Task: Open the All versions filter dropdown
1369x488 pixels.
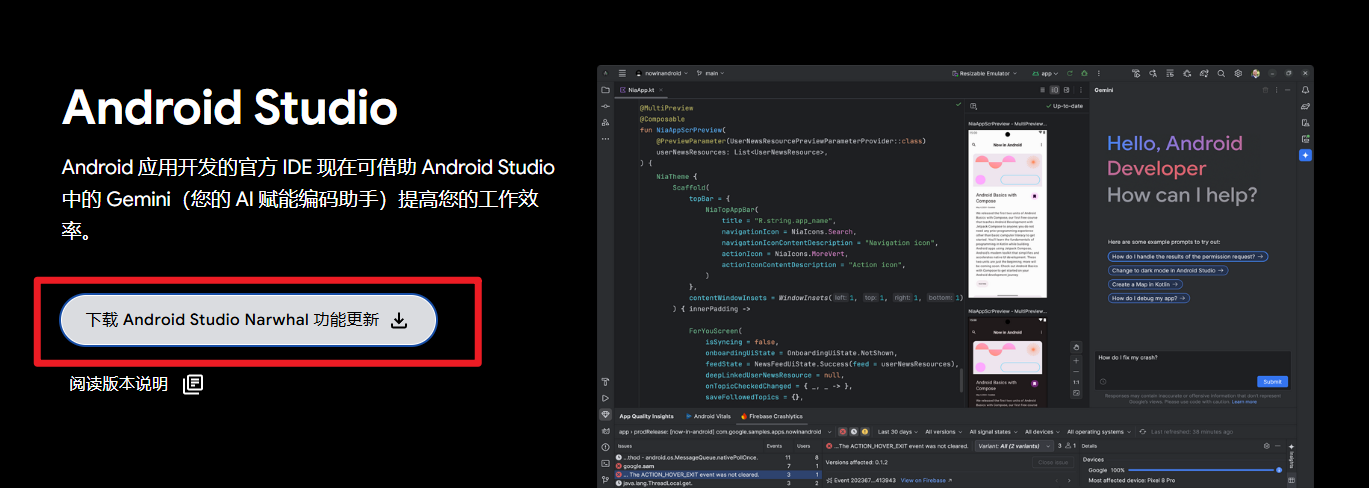Action: (x=944, y=432)
